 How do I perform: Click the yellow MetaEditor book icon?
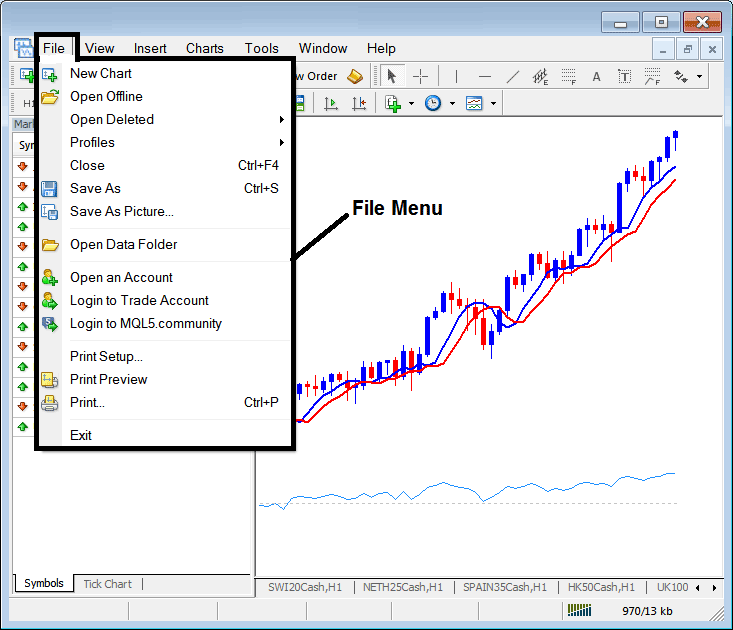click(x=355, y=76)
